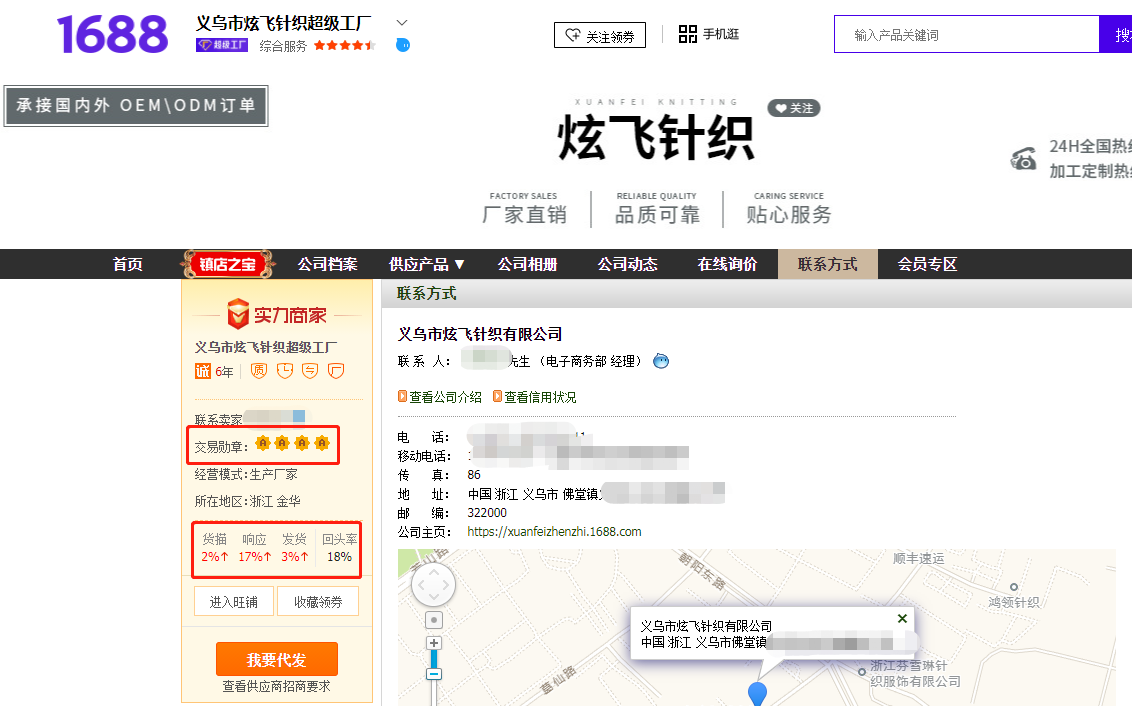Click the 1688 logo
Screen dimensions: 1132x706
(113, 35)
